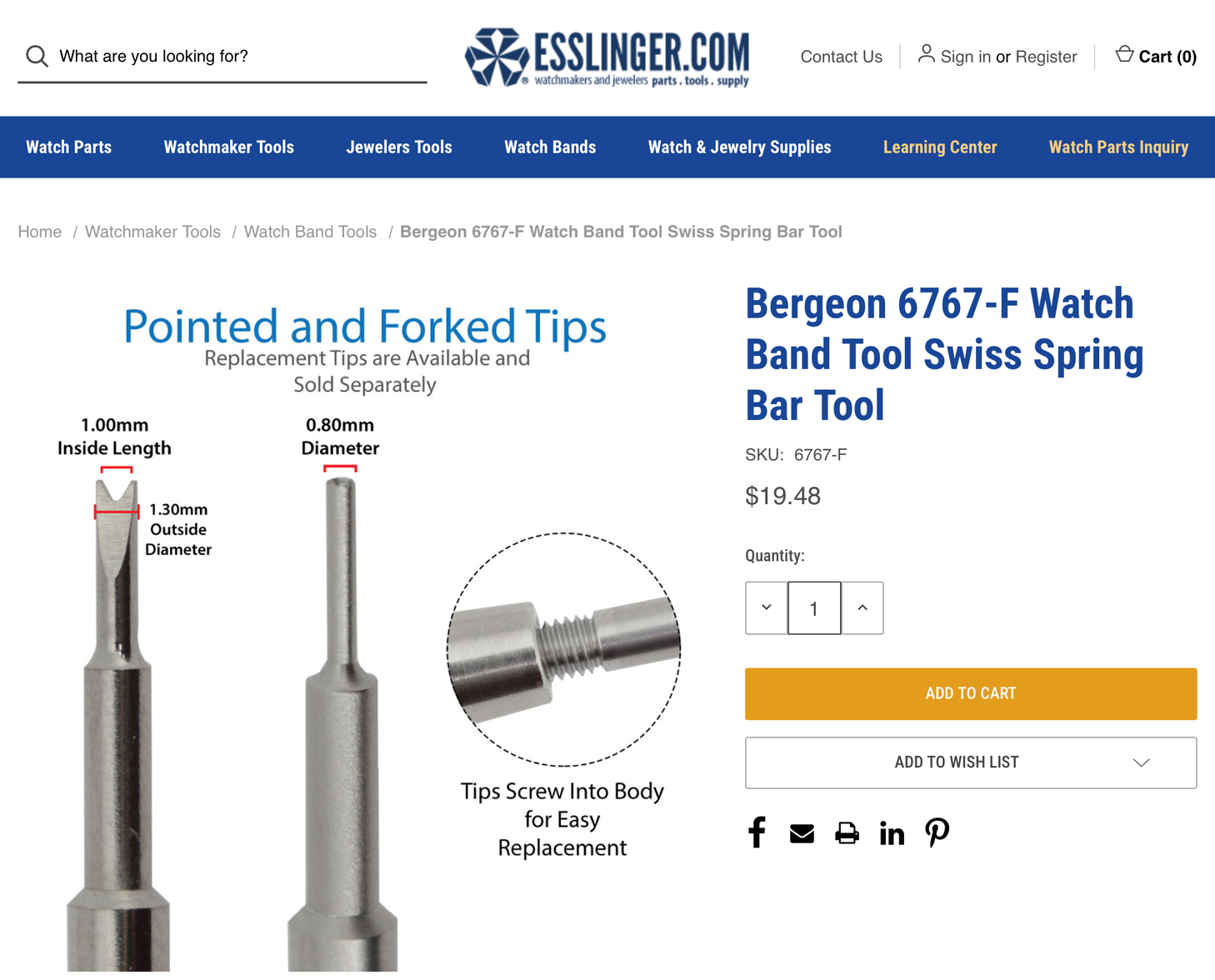Open the Watchmaker Tools menu
1215x980 pixels.
229,147
